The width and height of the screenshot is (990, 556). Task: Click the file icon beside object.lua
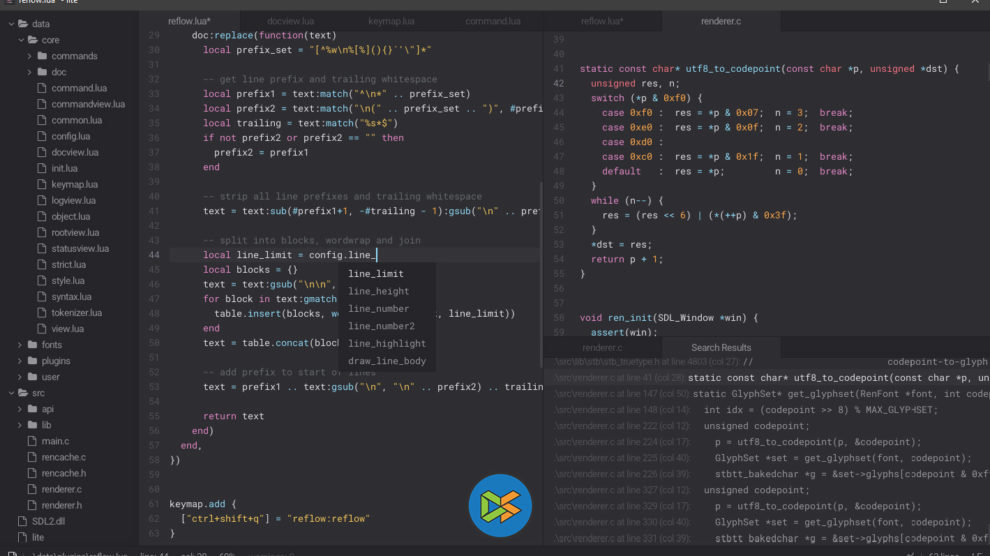point(42,216)
